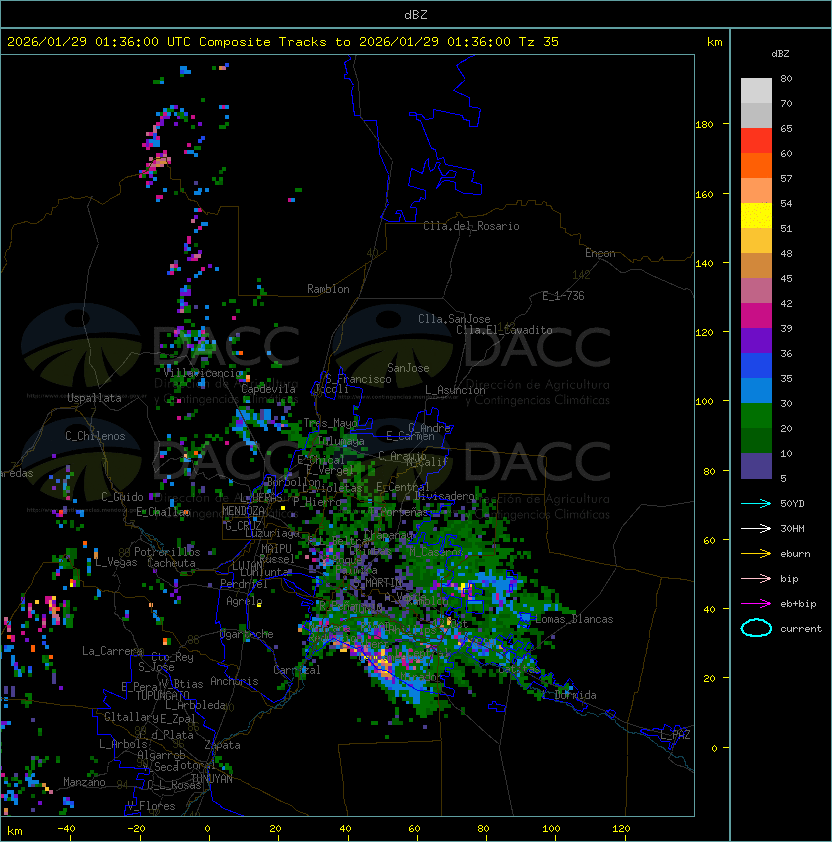The image size is (832, 842).
Task: Pick the indigo swatch between 10 and 5
Action: [756, 466]
